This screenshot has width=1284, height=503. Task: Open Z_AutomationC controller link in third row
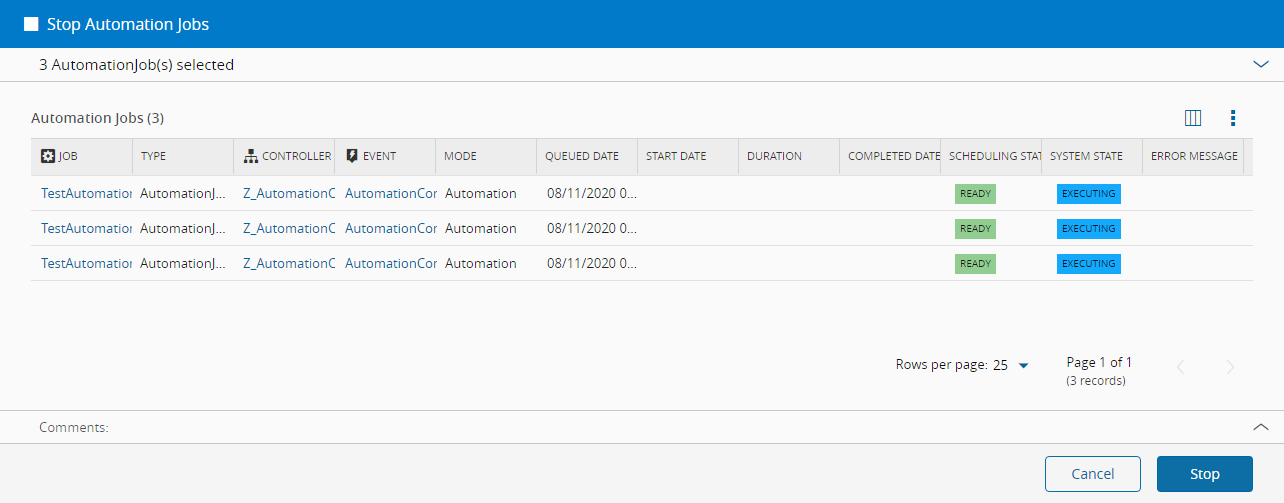(289, 263)
